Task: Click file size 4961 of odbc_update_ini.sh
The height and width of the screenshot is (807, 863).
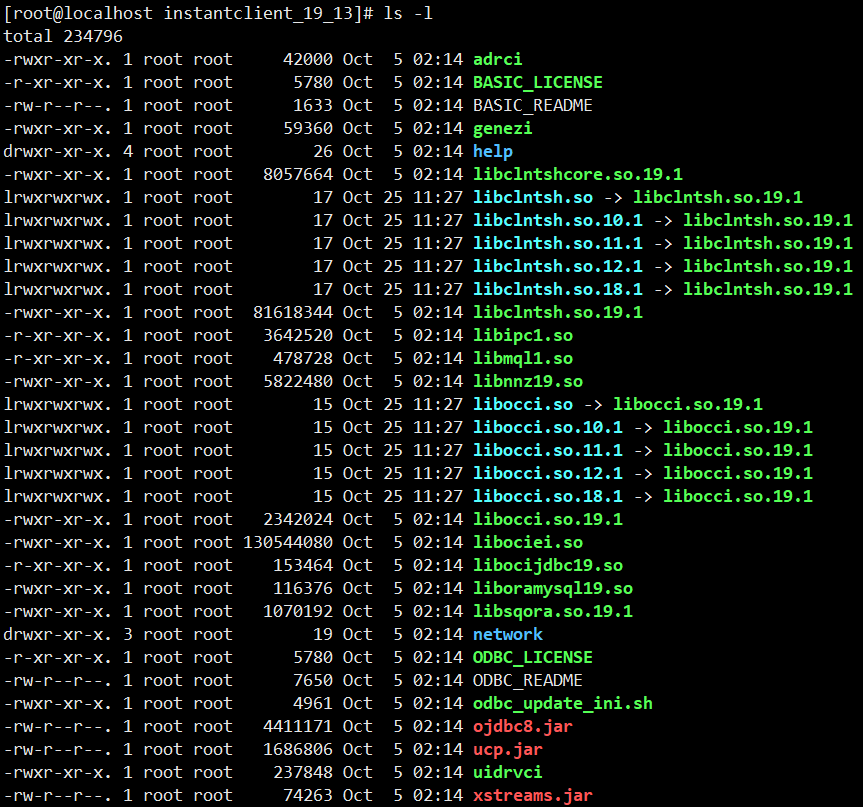Action: click(x=313, y=704)
